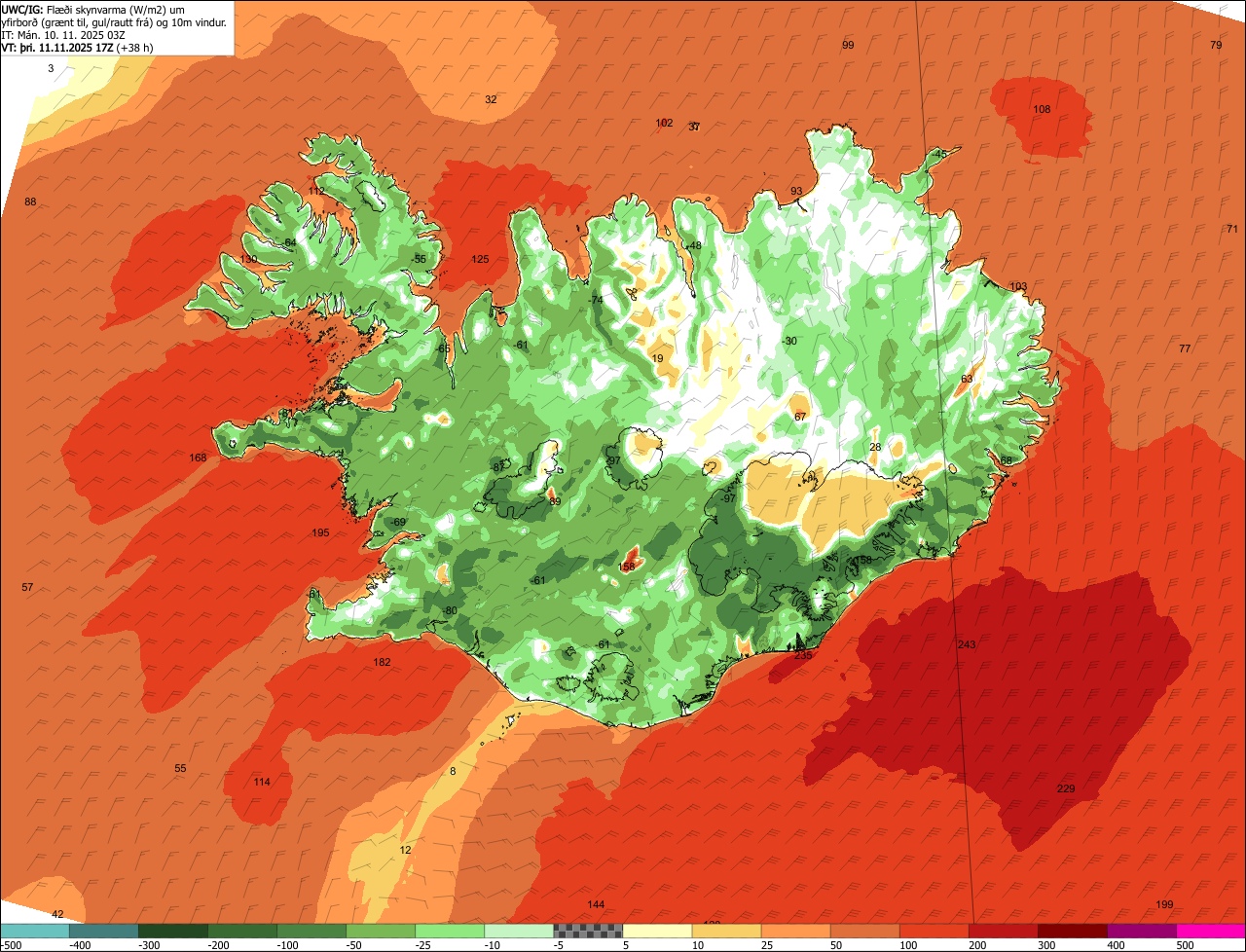Screen dimensions: 1246x952
Task: Click the value 243 southeast of Iceland
Action: click(967, 645)
